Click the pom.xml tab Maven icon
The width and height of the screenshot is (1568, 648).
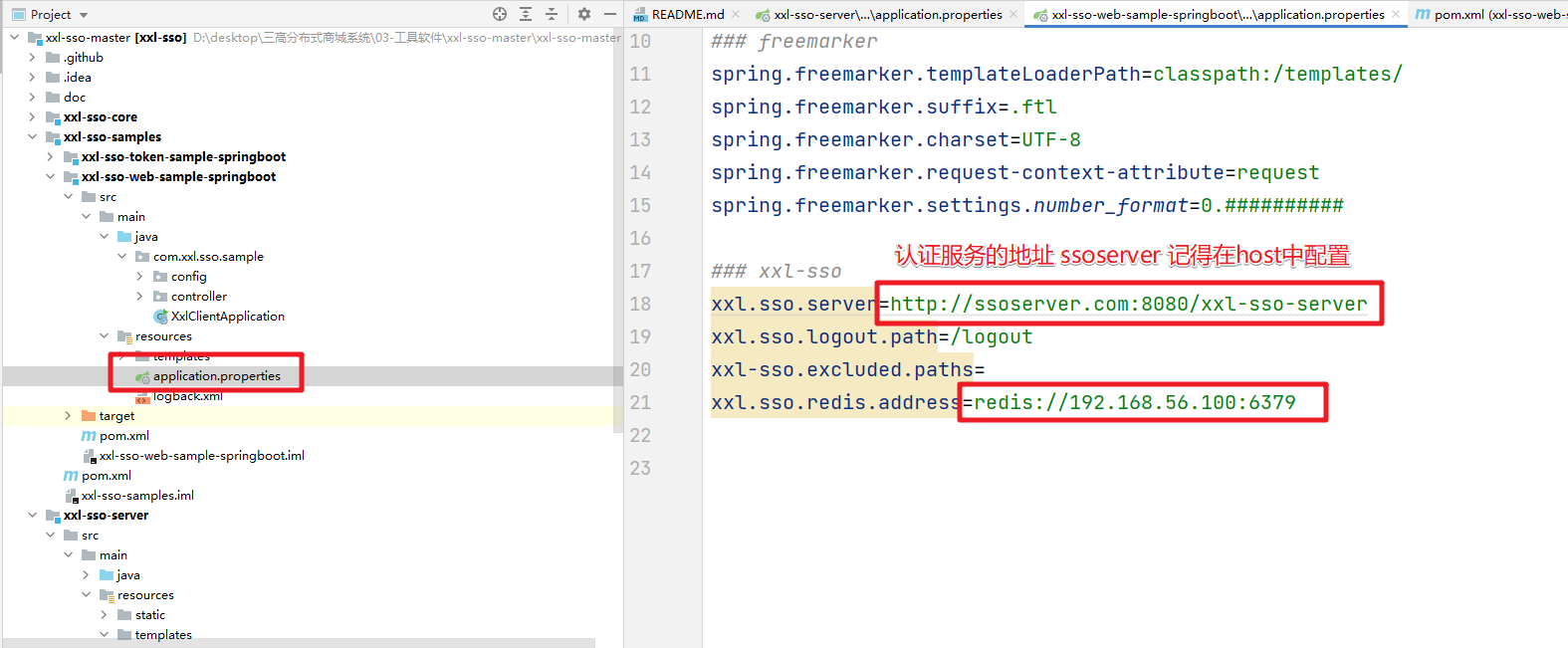[x=1423, y=14]
